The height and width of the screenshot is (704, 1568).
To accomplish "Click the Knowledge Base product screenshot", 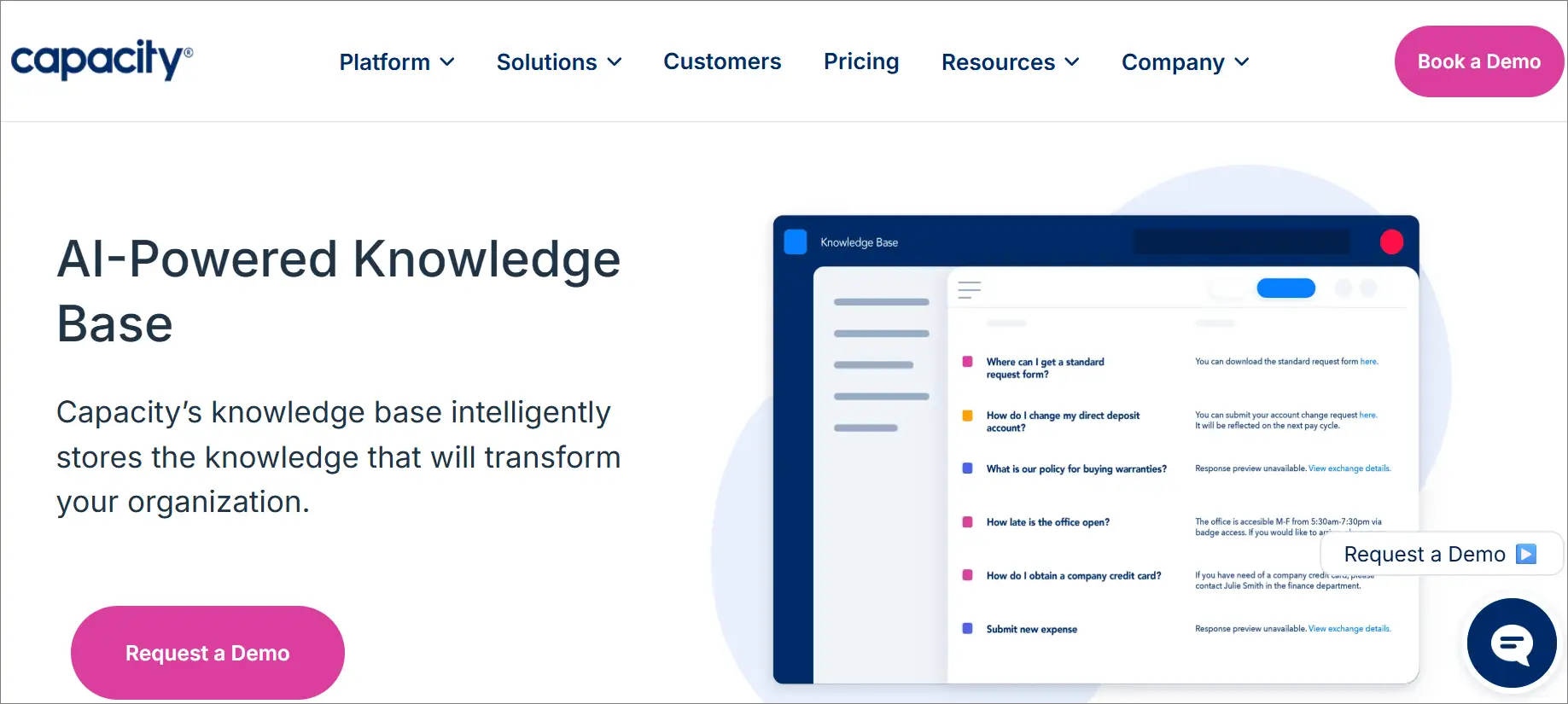I will point(1096,450).
